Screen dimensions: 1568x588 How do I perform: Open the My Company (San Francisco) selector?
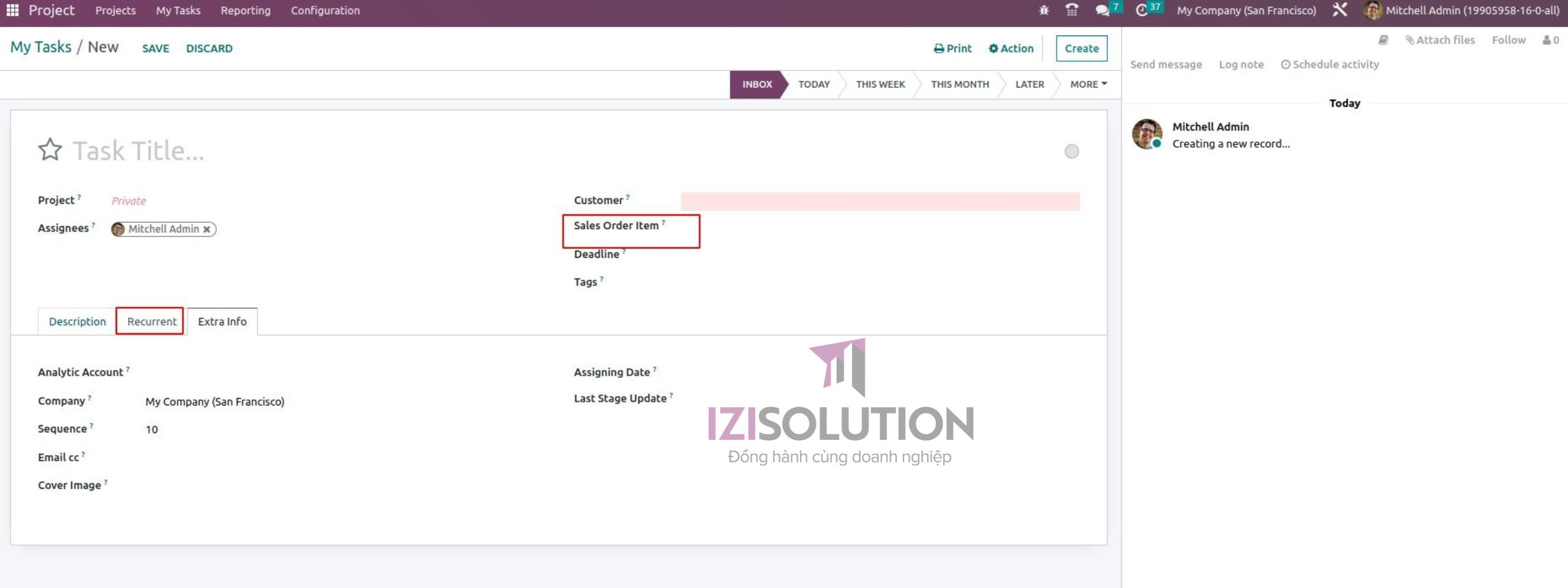click(x=1246, y=10)
